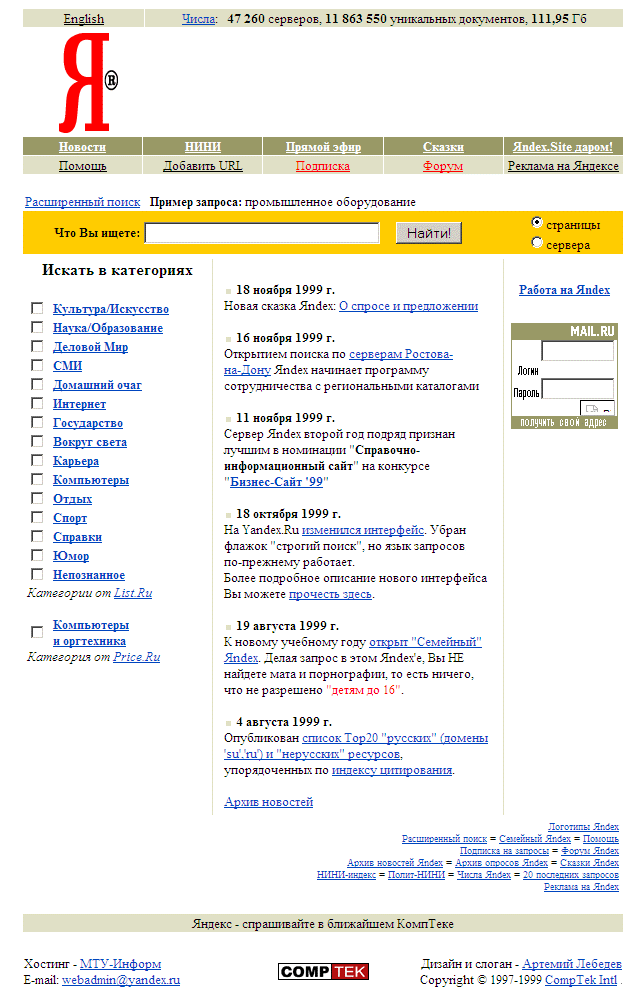Screen dimensions: 642x1004
Task: Check the Компьютеры и оргтехника checkbox
Action: pos(37,632)
